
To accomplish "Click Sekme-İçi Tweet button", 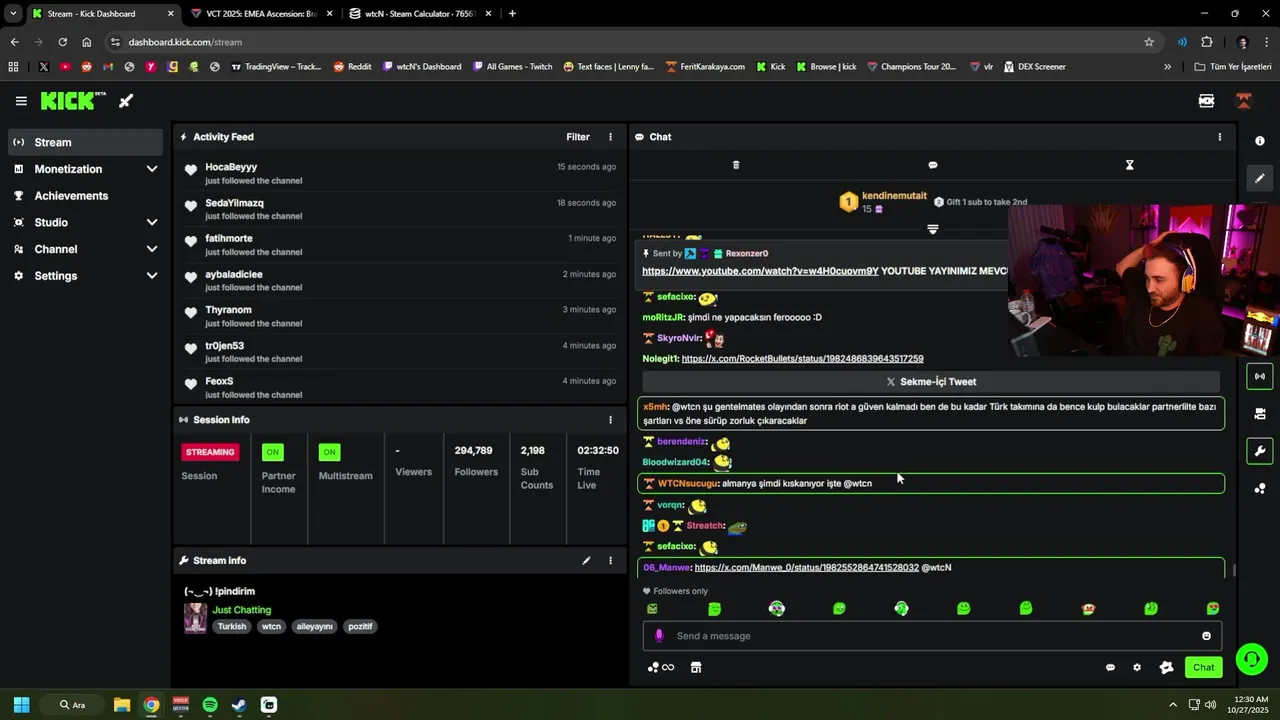I will [931, 382].
